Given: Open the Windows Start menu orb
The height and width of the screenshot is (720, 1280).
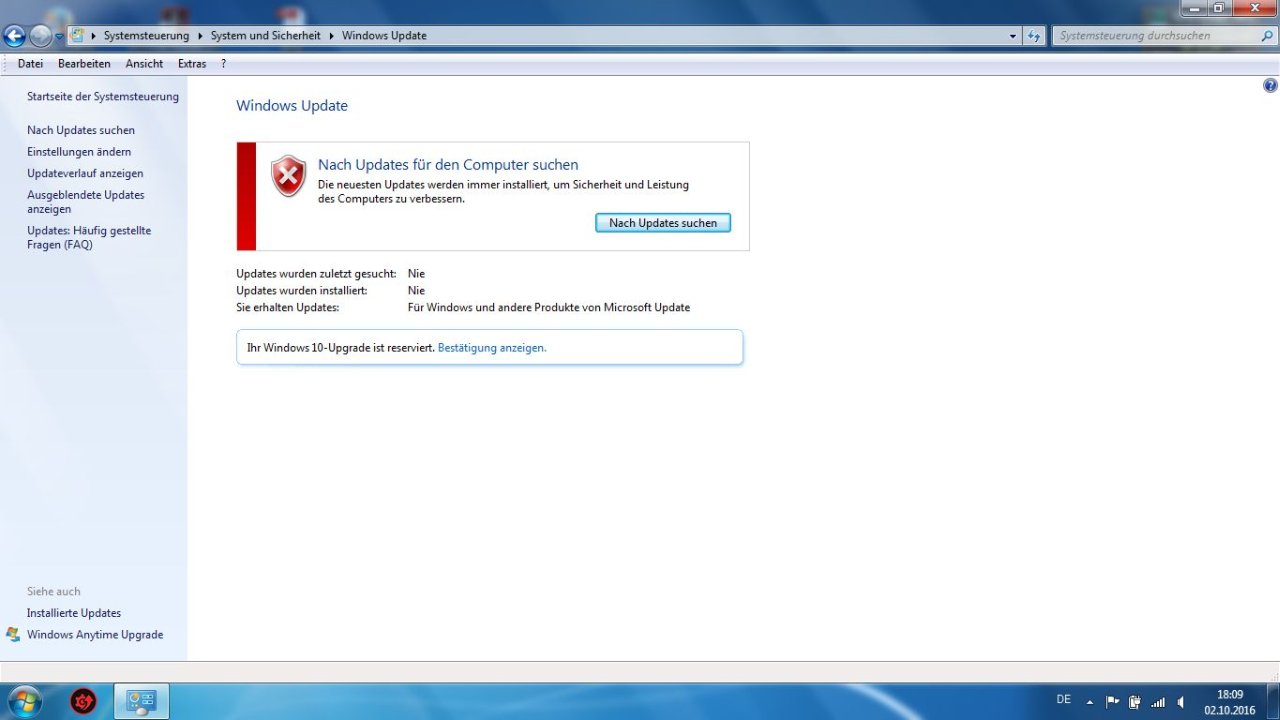Looking at the screenshot, I should pyautogui.click(x=24, y=701).
